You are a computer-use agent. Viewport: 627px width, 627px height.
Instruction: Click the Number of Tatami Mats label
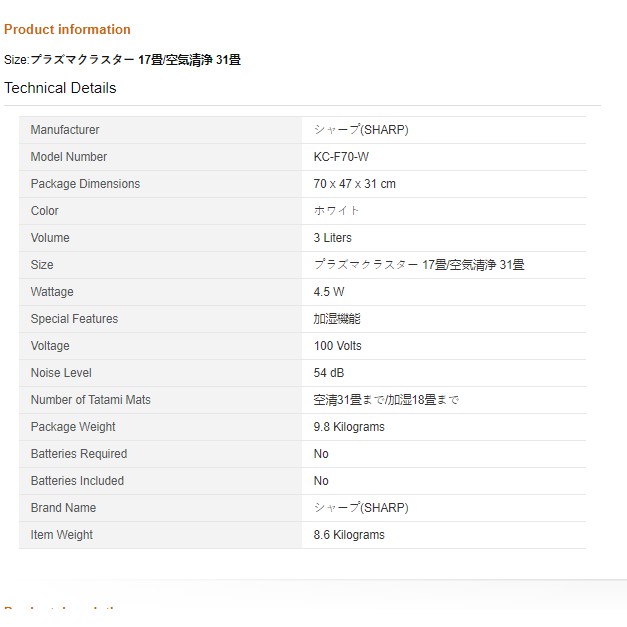pos(91,400)
